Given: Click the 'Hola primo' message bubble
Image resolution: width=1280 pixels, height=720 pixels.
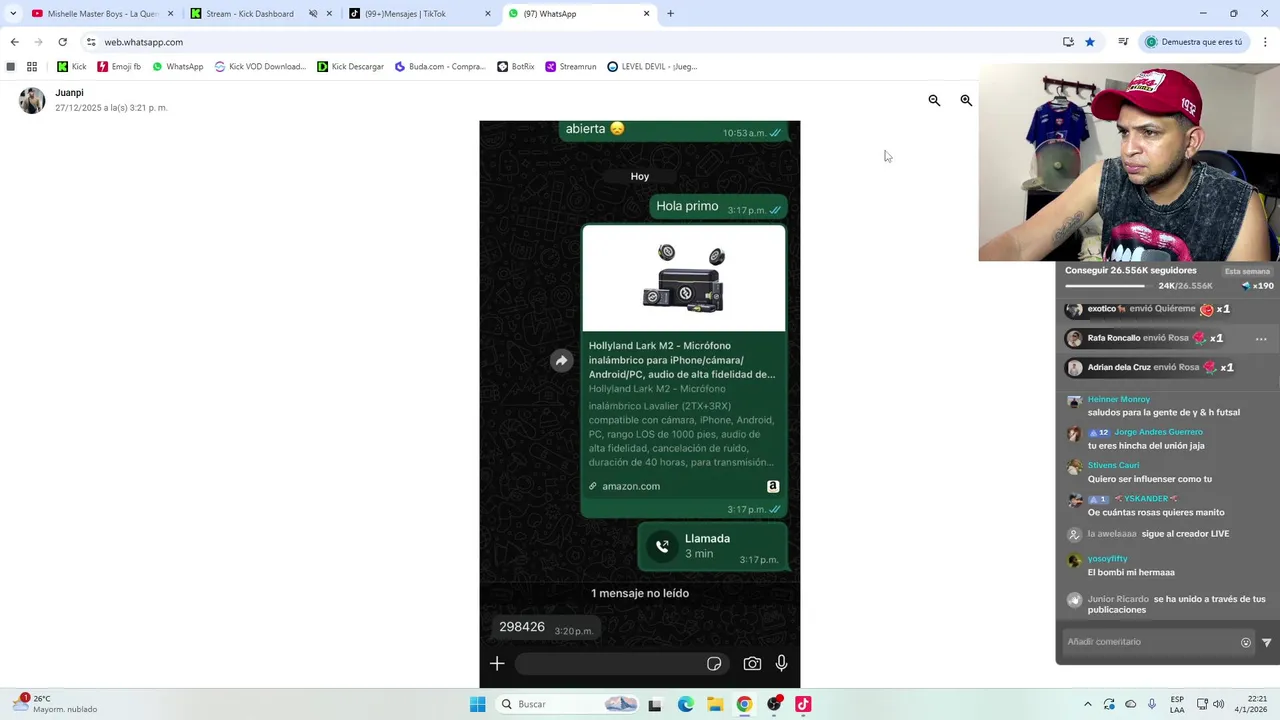Looking at the screenshot, I should pos(717,207).
